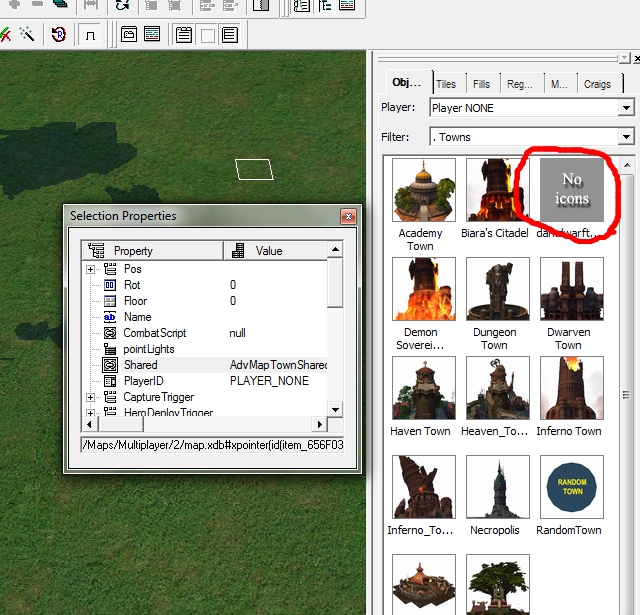Select the Floor property row
The width and height of the screenshot is (640, 615).
(x=204, y=301)
